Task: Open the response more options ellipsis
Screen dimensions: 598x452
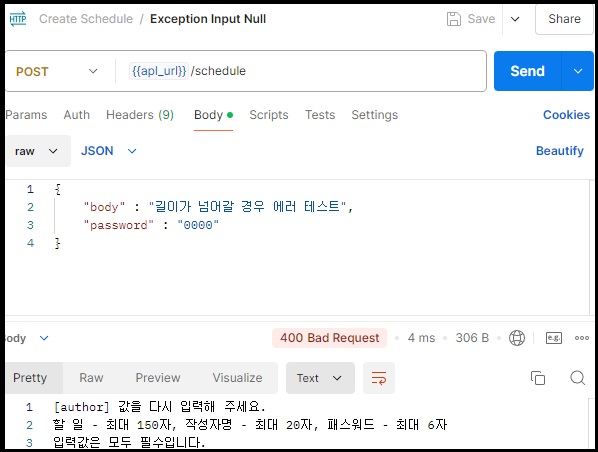Action: tap(582, 338)
